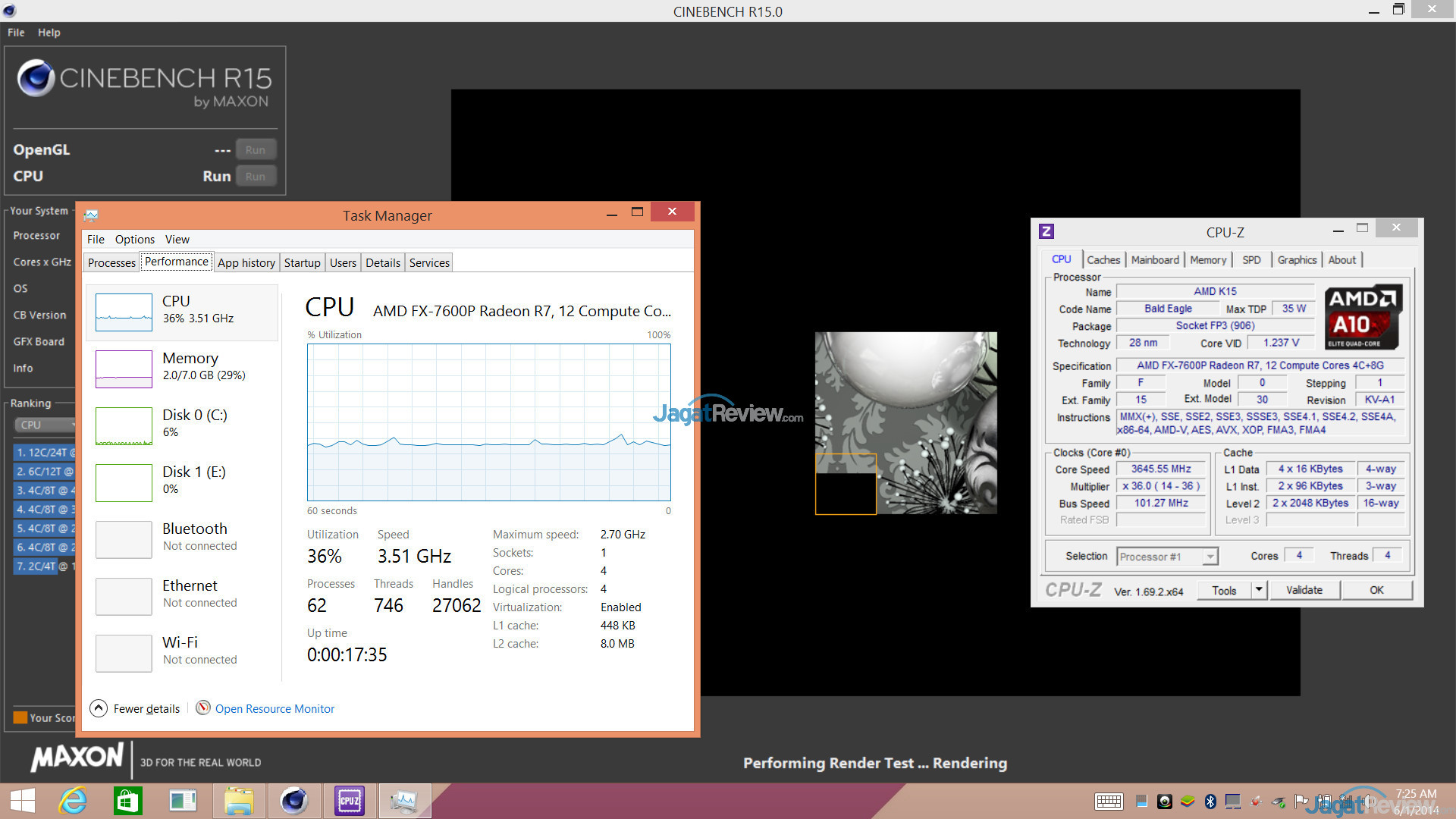This screenshot has width=1456, height=819.
Task: Open File Explorer from the taskbar
Action: pyautogui.click(x=238, y=801)
